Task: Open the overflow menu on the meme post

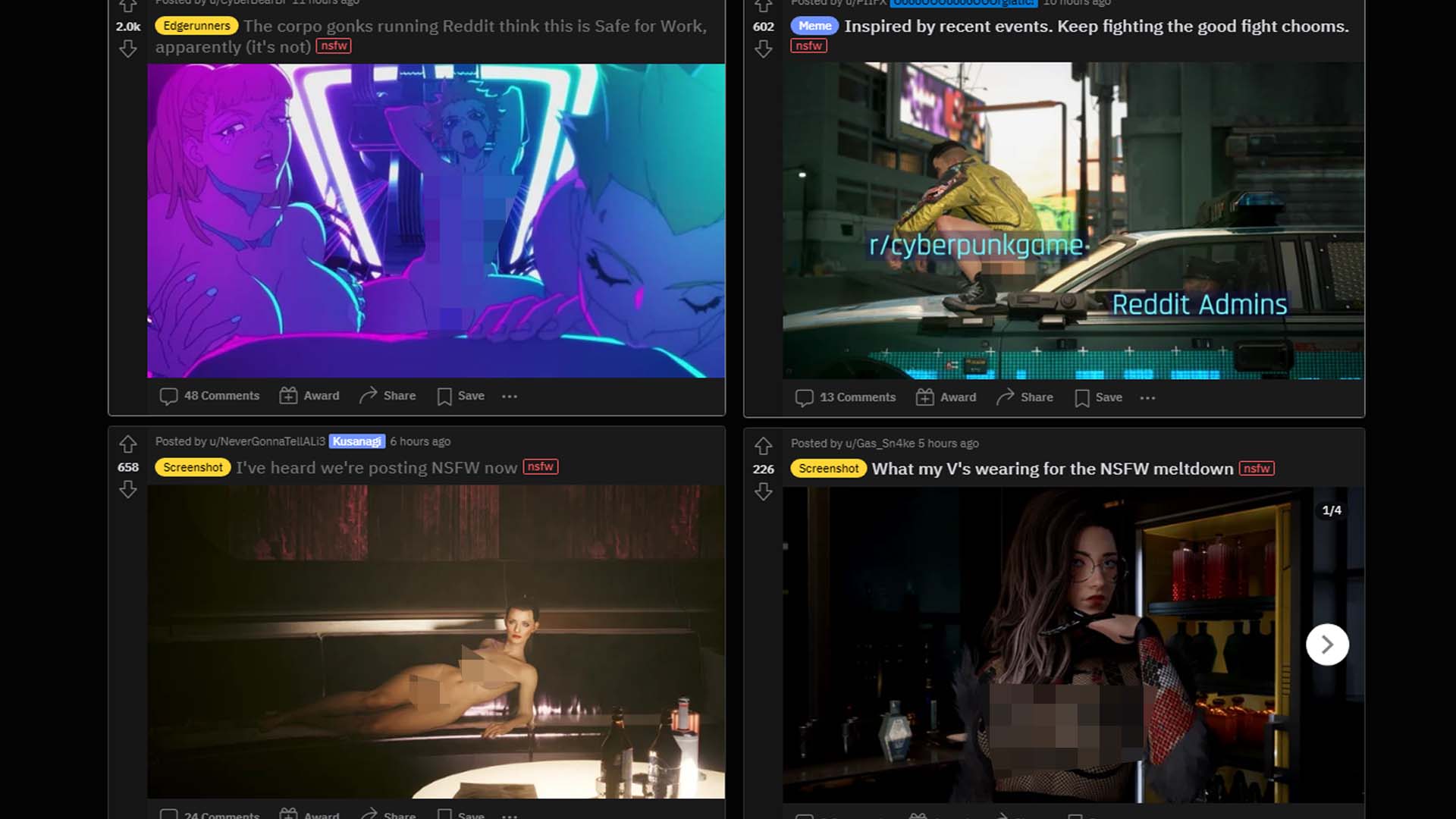Action: [1147, 397]
